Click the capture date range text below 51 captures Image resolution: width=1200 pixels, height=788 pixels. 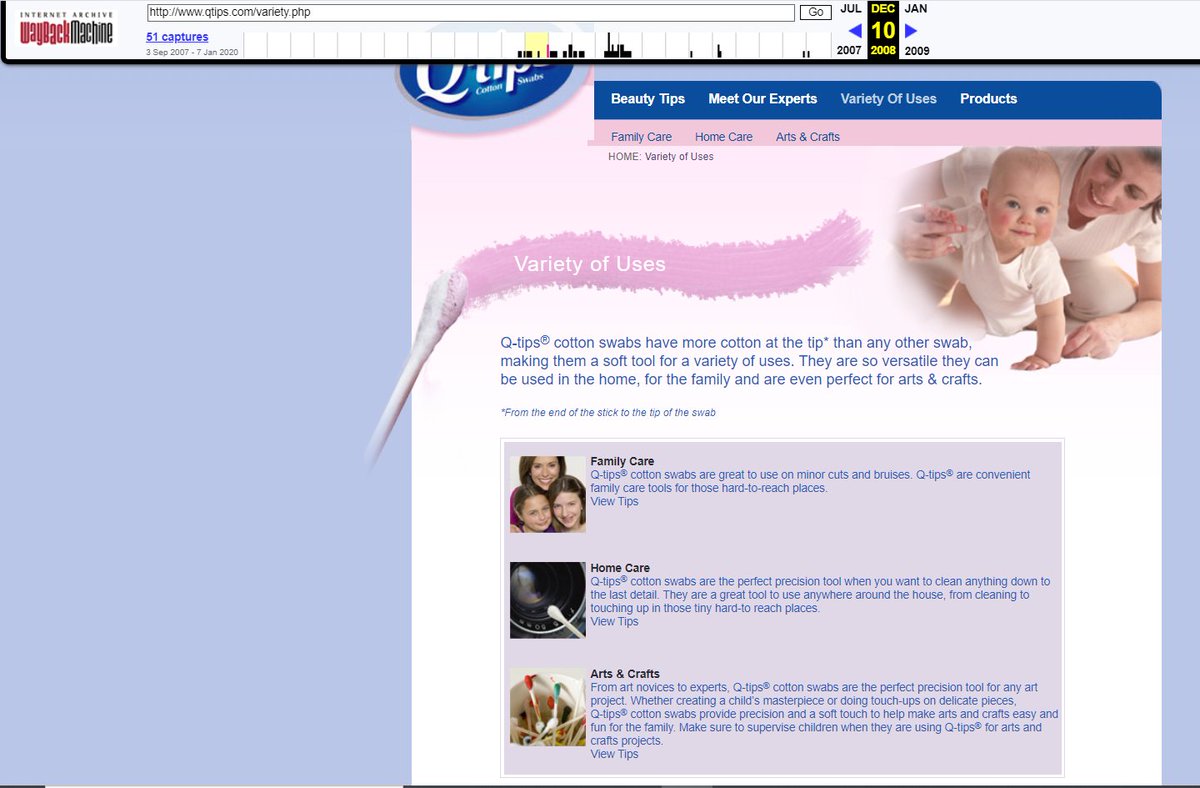point(192,52)
